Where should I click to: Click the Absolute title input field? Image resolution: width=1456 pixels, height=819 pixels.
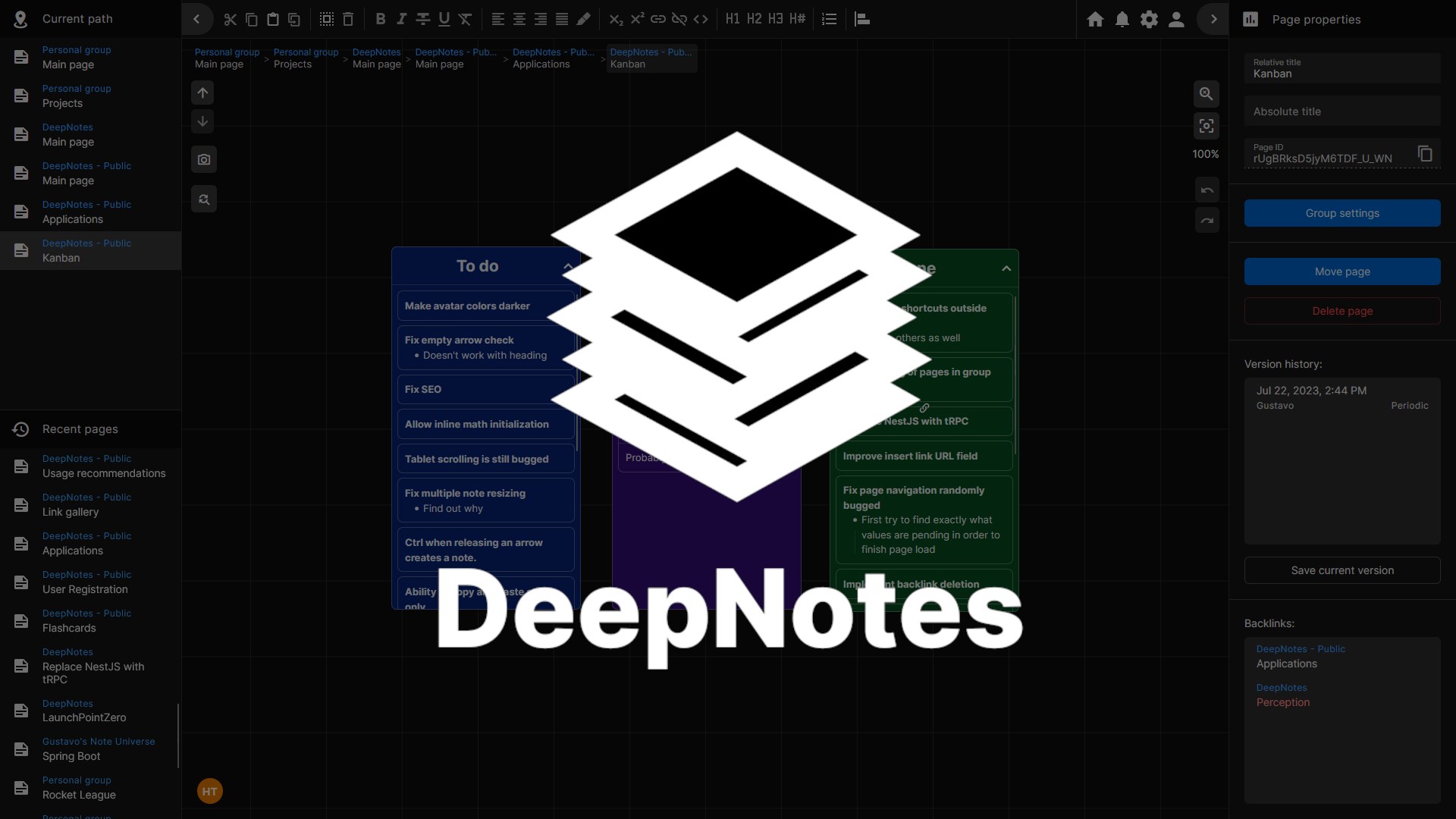point(1341,111)
